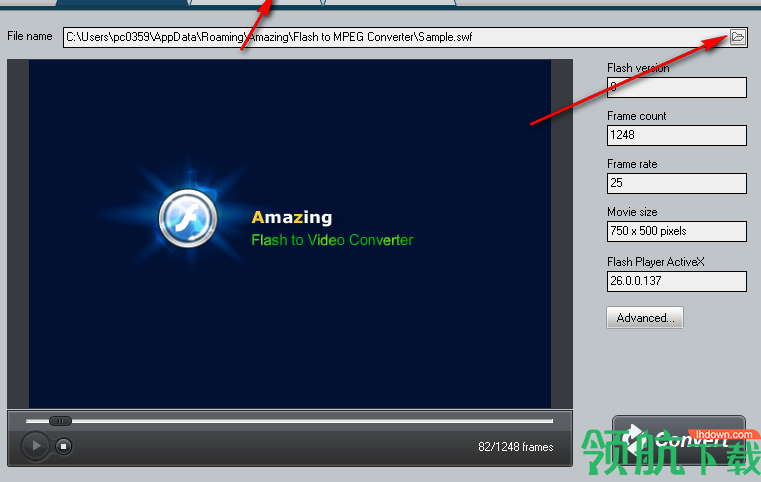761x482 pixels.
Task: Select the Flash Player ActiveX field 26.0.0.137
Action: click(x=677, y=282)
